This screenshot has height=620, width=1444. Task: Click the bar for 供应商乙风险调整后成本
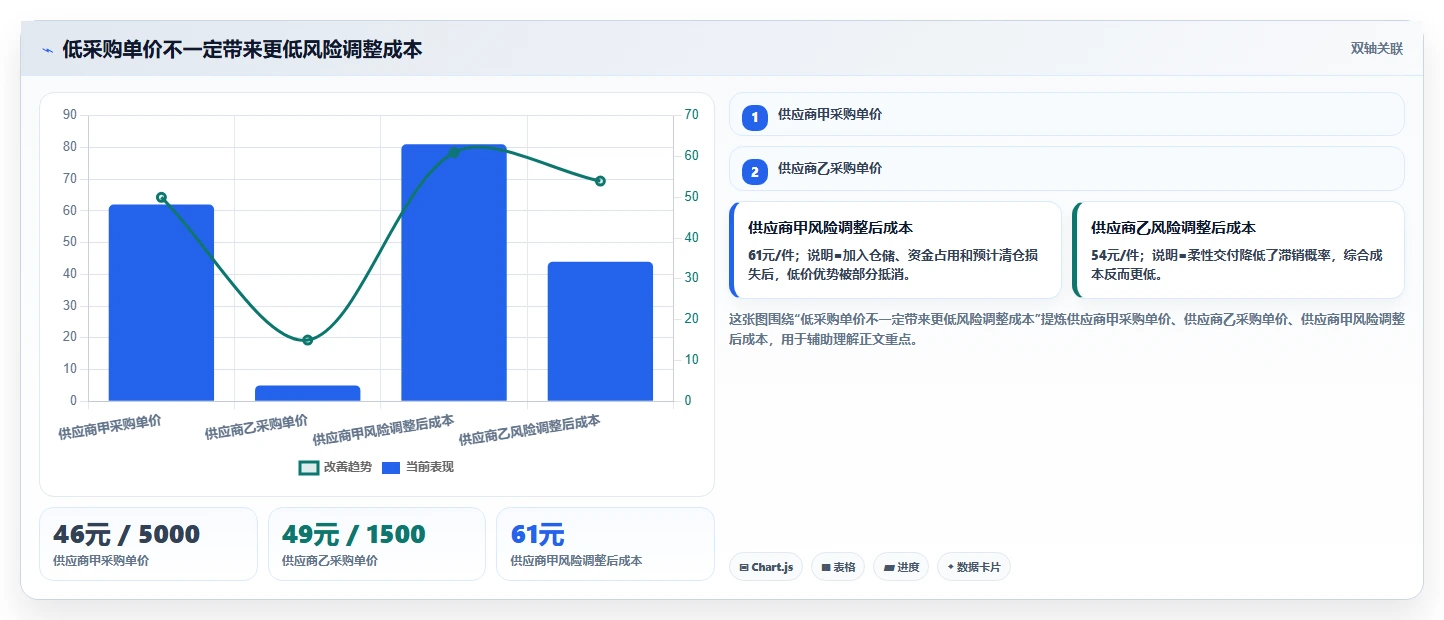pos(600,331)
